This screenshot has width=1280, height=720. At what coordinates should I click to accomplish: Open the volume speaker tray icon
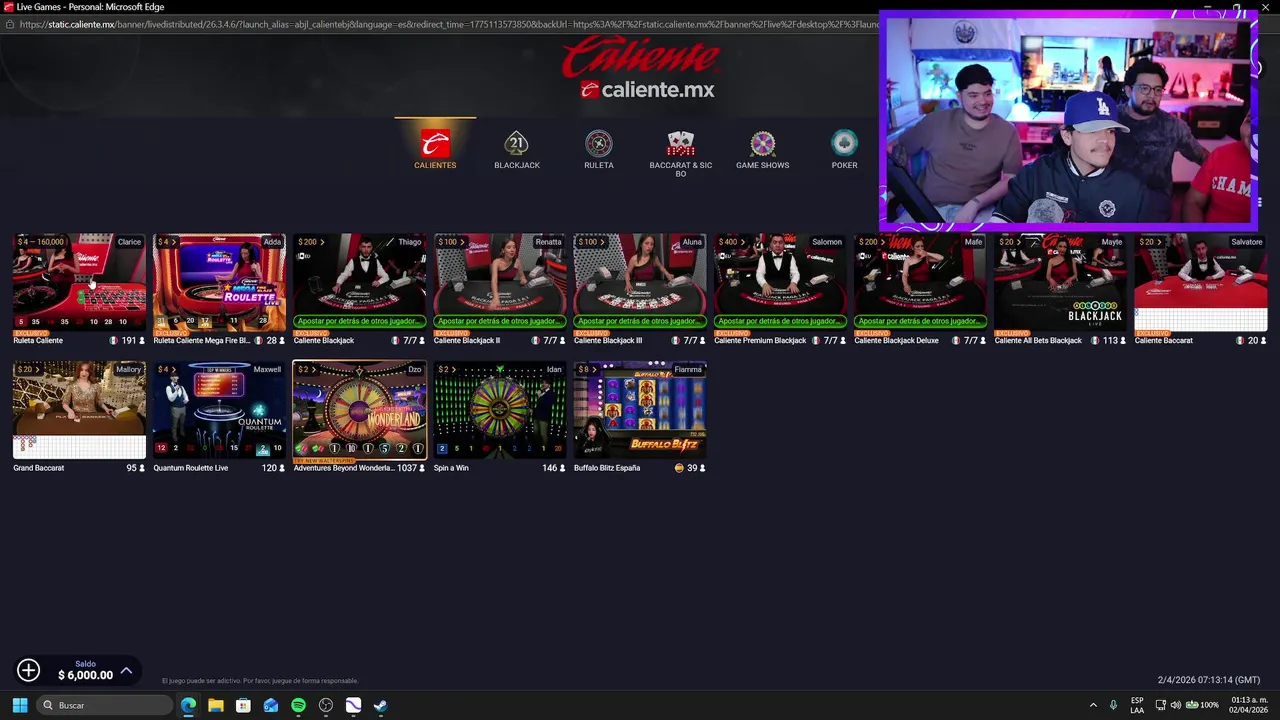tap(1176, 705)
